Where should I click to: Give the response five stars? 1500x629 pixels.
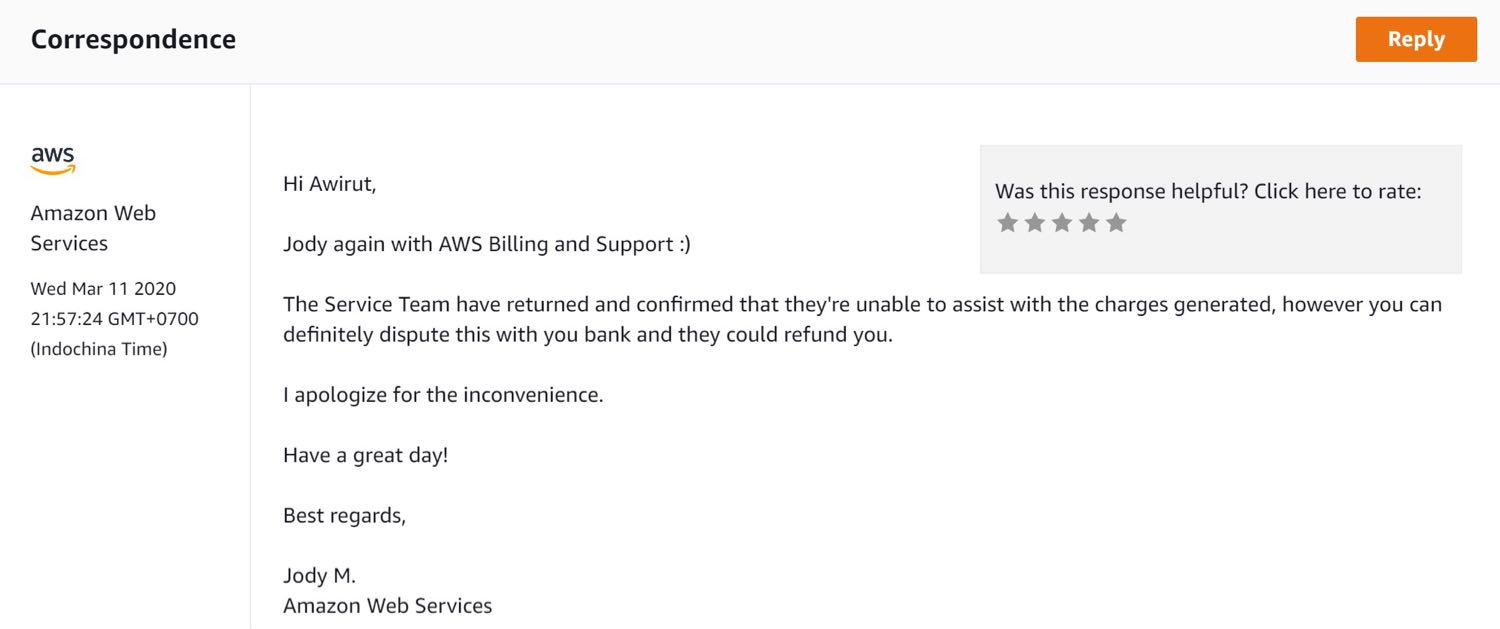point(1116,223)
